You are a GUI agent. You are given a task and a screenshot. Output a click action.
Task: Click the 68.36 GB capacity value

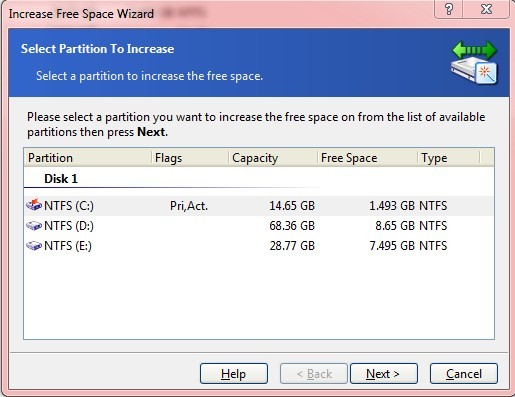point(292,226)
